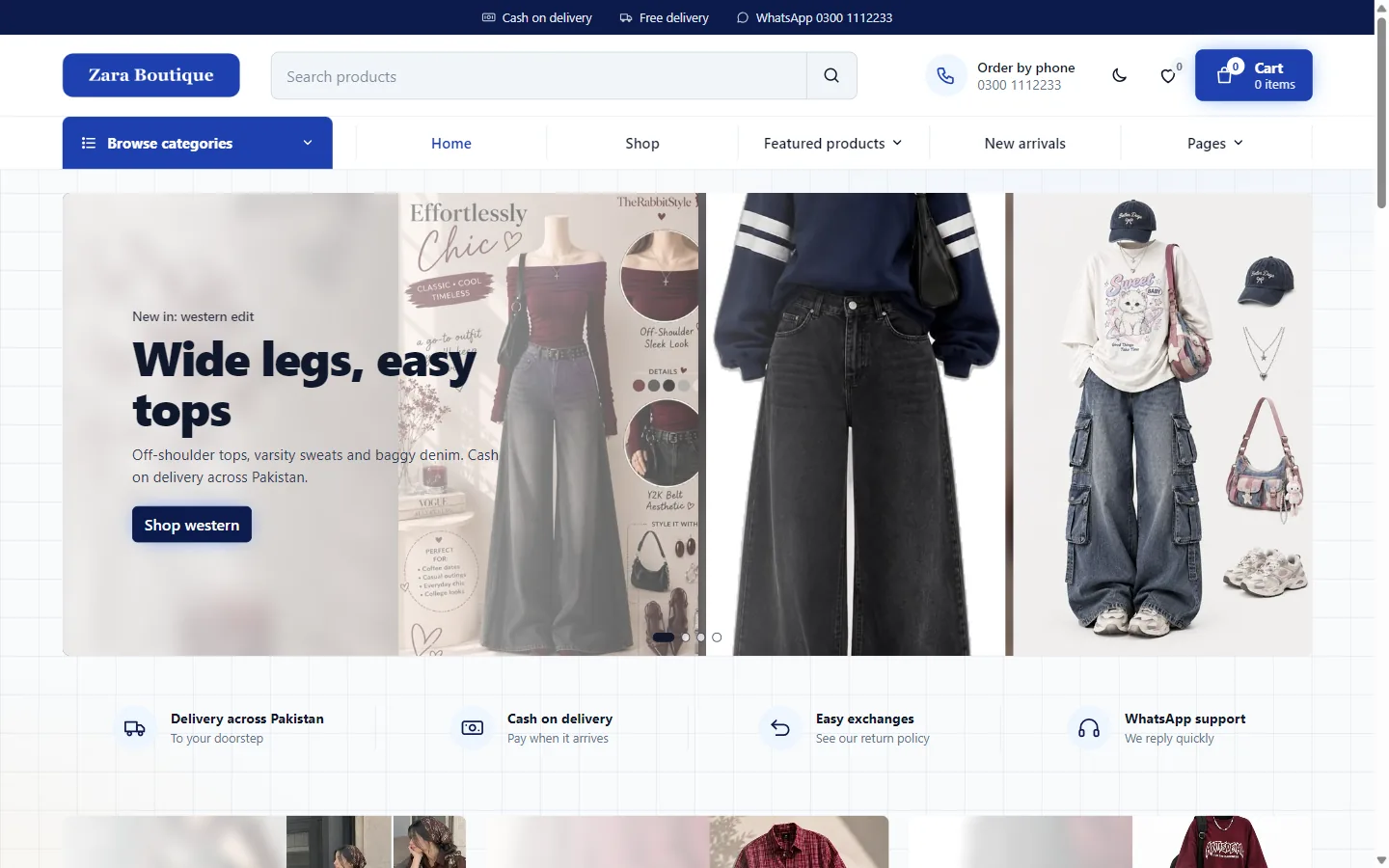Click the search magnifier icon button

pyautogui.click(x=831, y=76)
